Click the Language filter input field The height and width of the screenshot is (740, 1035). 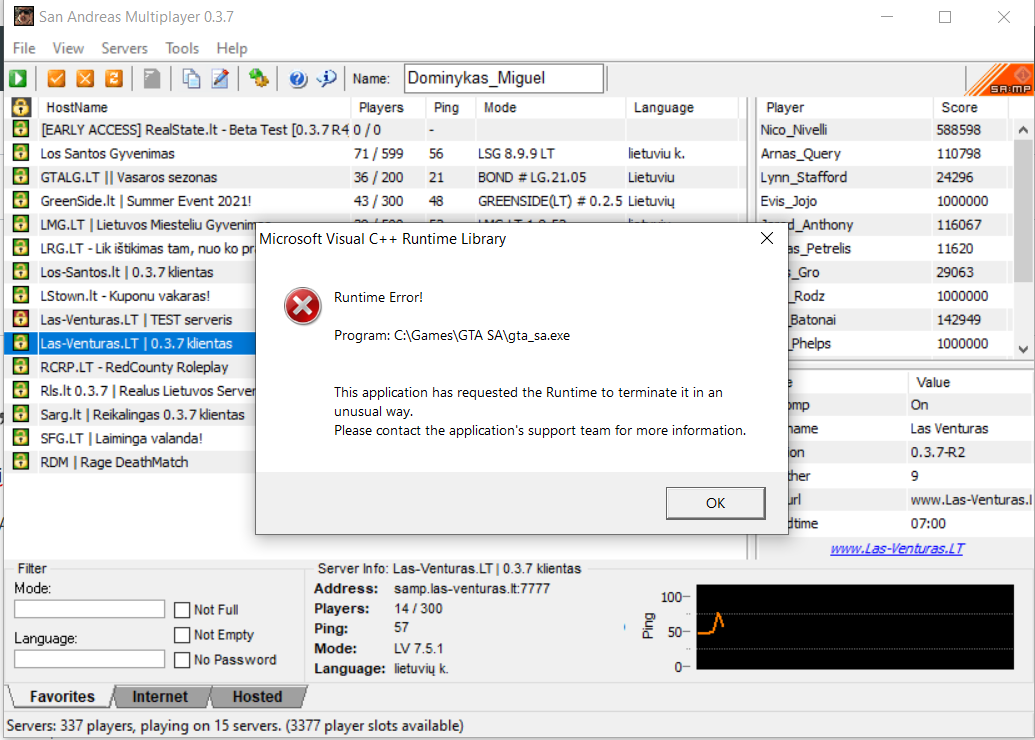click(89, 659)
